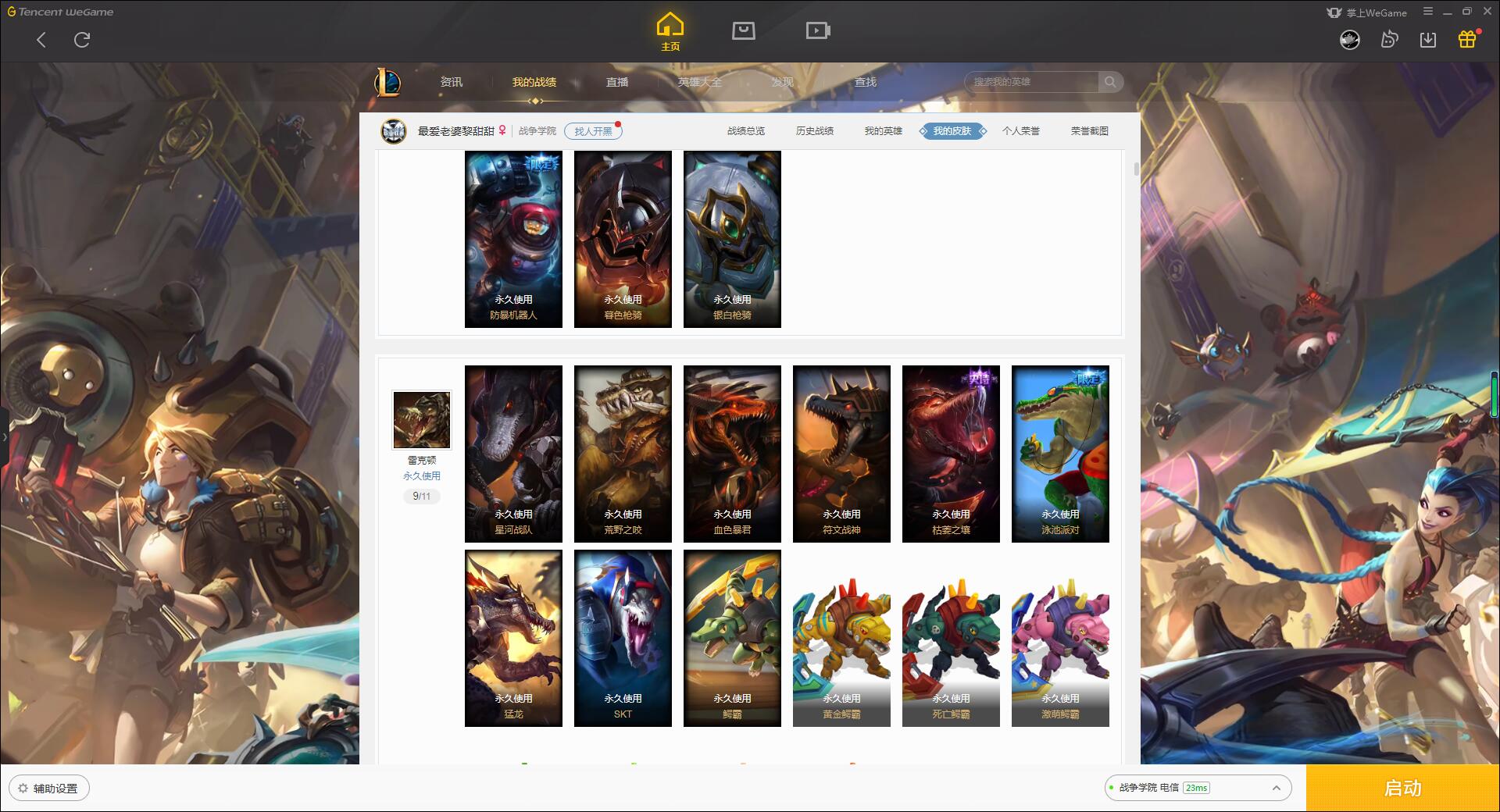The image size is (1500, 812).
Task: Switch to 战绩总览 sub-tab
Action: (x=746, y=131)
